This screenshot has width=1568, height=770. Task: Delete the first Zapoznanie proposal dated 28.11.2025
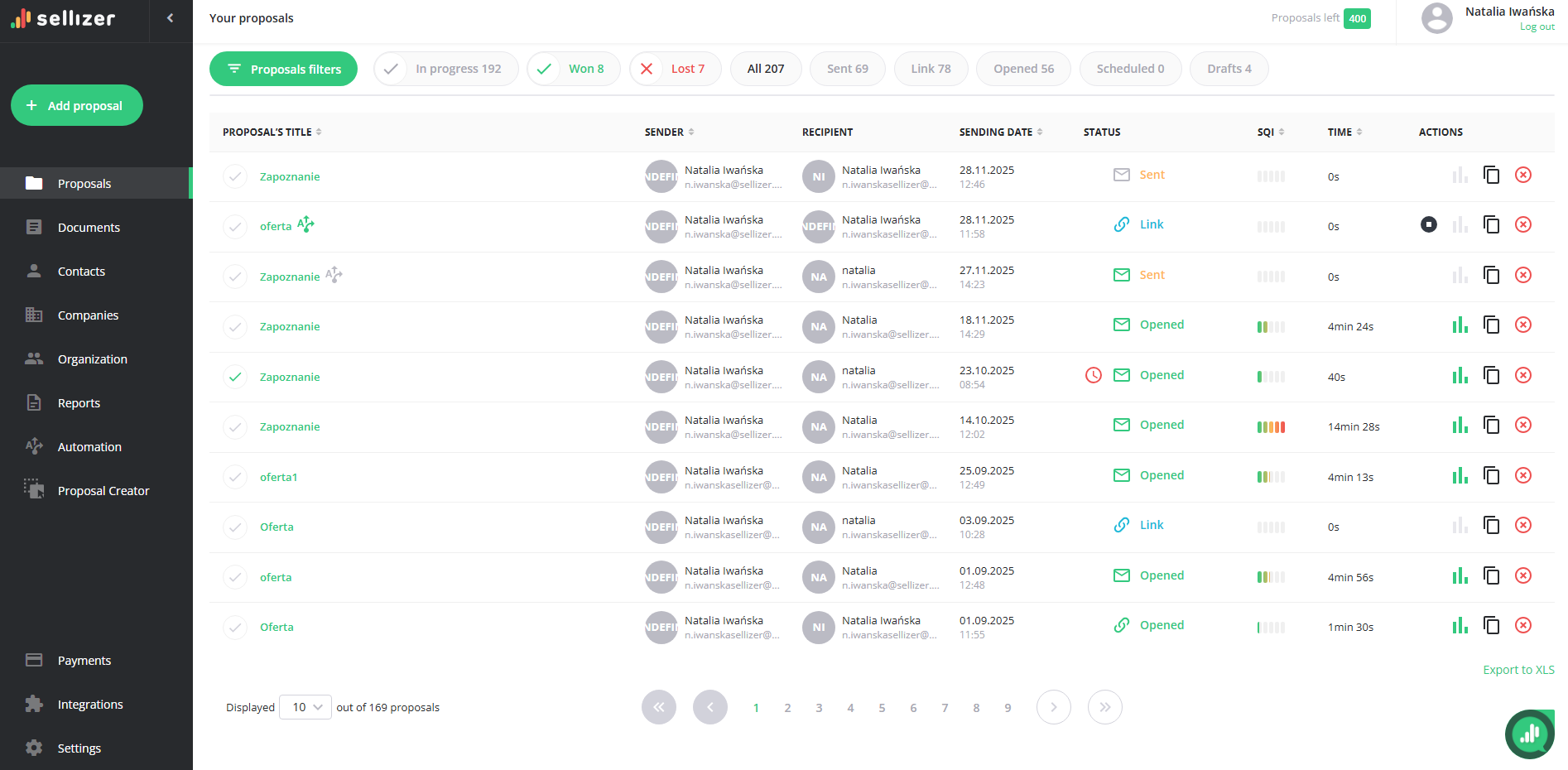[x=1522, y=175]
